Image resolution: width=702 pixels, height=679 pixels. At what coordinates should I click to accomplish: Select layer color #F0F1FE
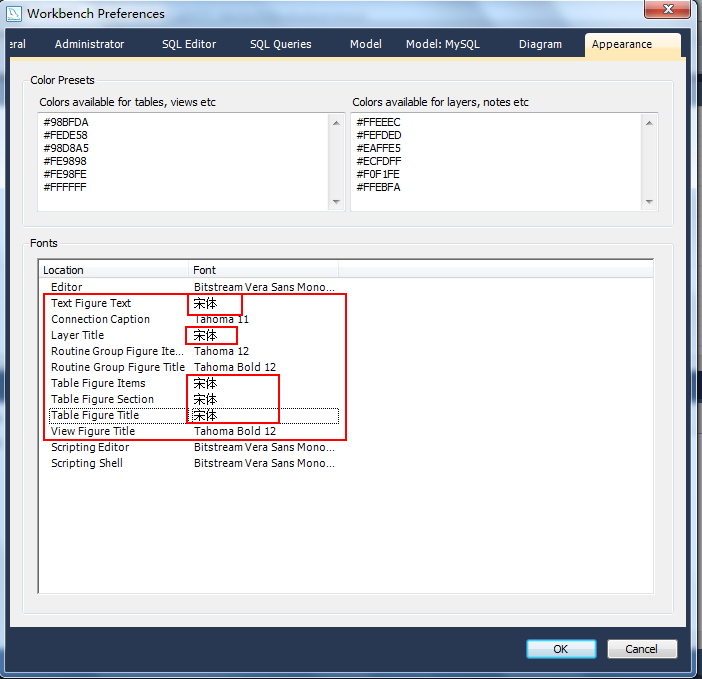click(378, 174)
